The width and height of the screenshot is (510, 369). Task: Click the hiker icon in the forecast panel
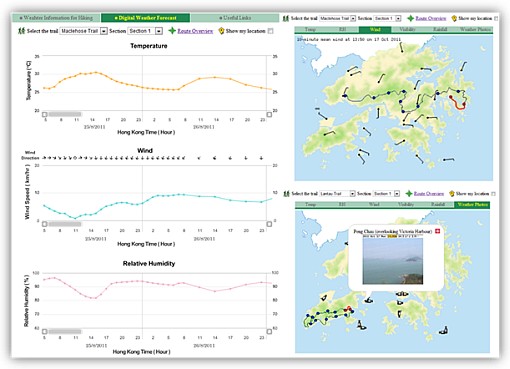tap(22, 31)
